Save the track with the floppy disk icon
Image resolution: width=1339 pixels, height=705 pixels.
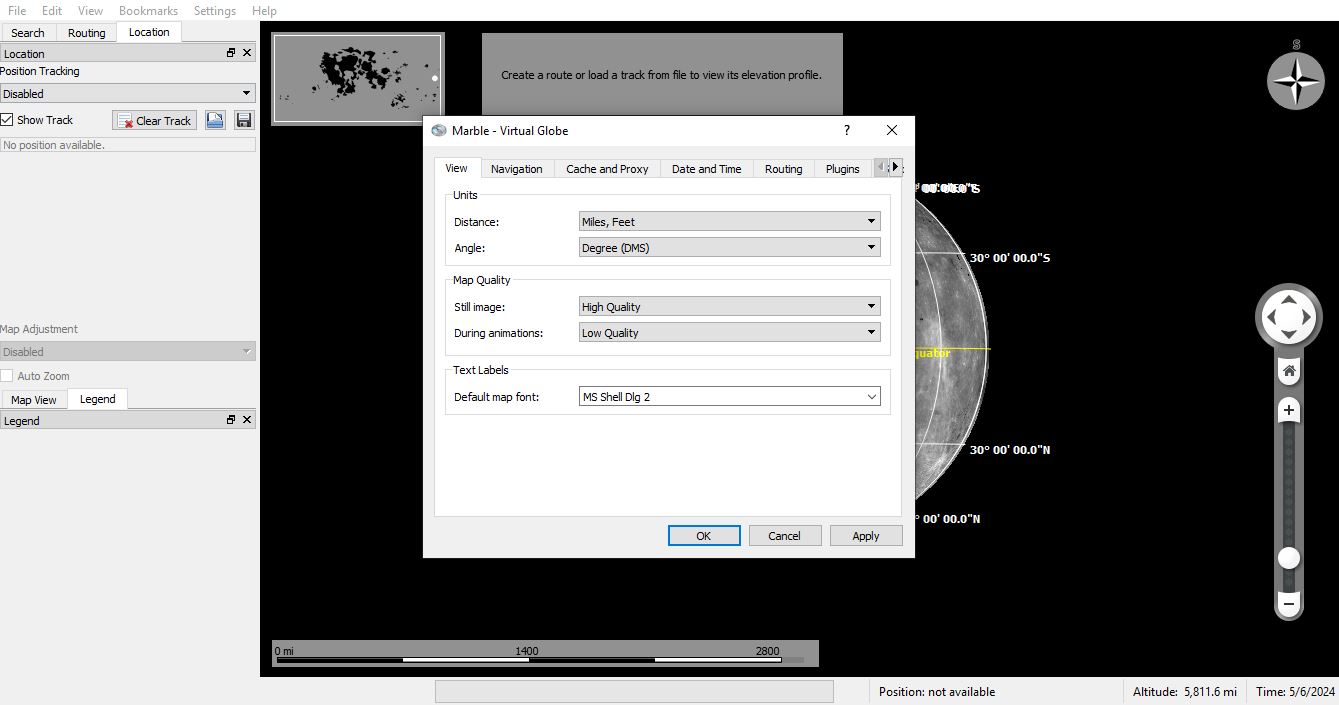(243, 120)
